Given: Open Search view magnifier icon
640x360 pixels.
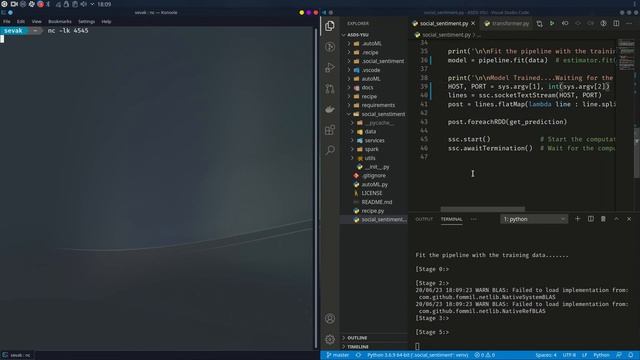Looking at the screenshot, I should (330, 150).
